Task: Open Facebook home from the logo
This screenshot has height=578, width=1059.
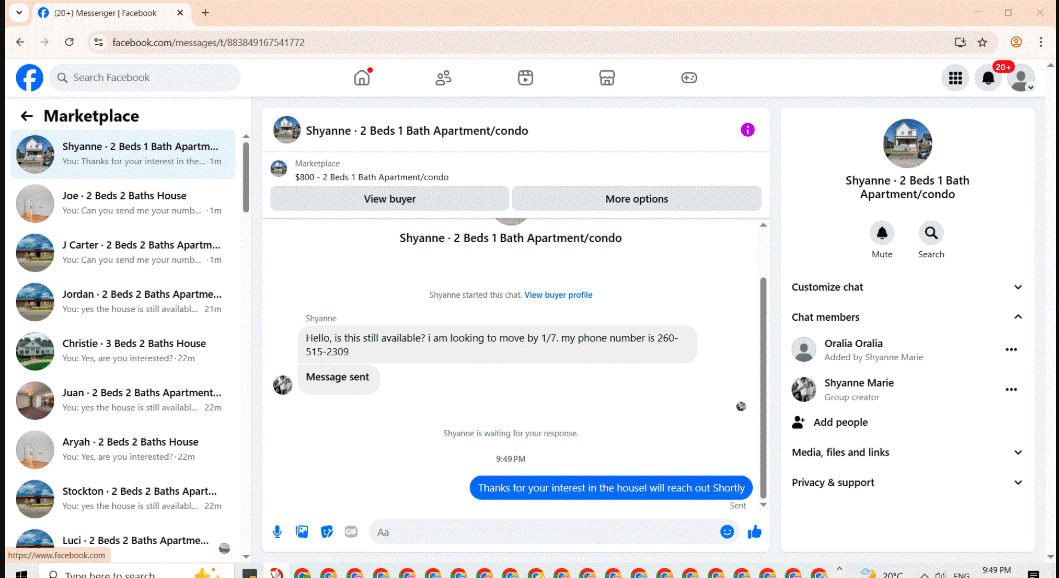Action: click(30, 78)
